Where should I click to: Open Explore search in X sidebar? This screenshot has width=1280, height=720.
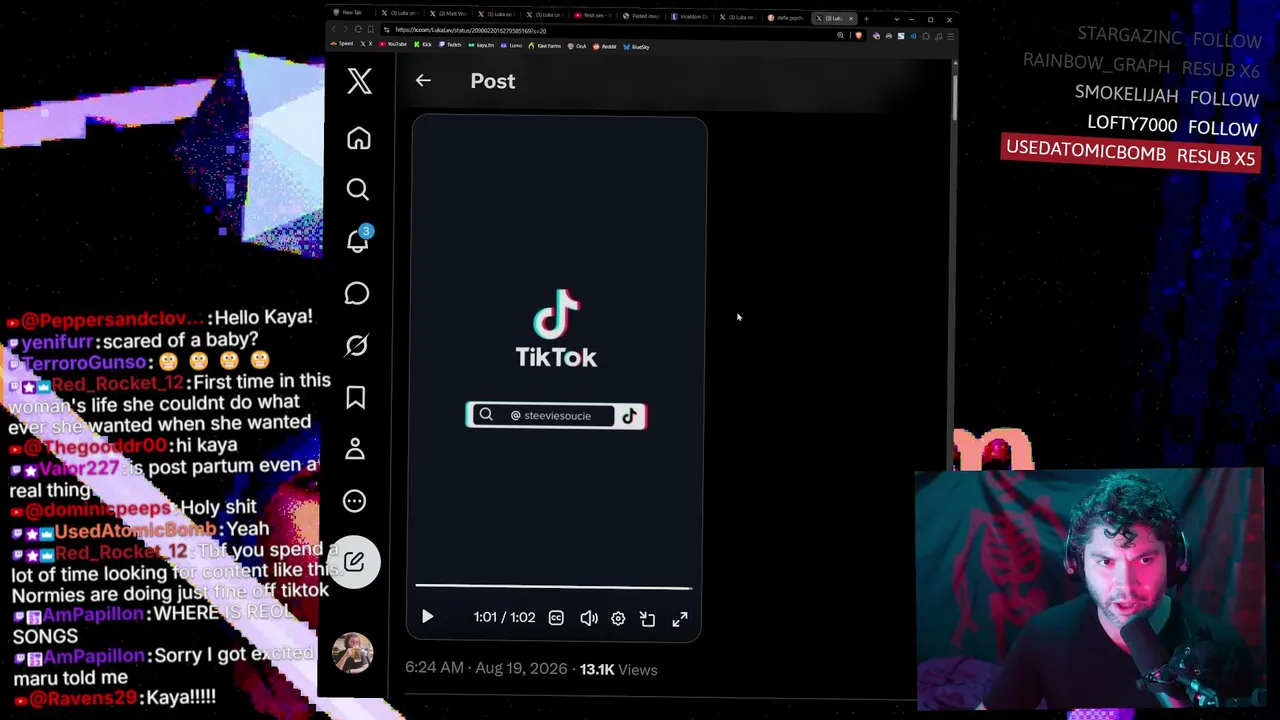coord(357,189)
